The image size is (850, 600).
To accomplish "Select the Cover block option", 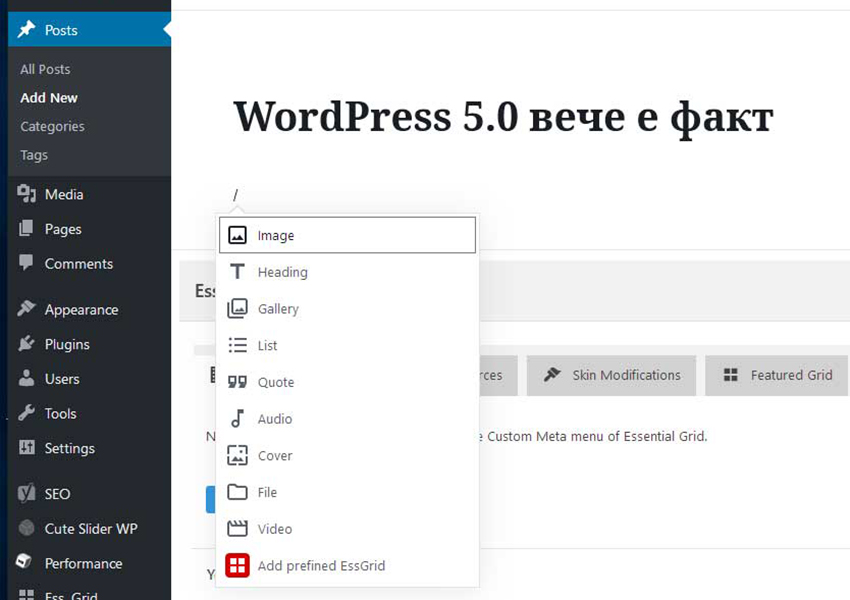I will point(347,455).
